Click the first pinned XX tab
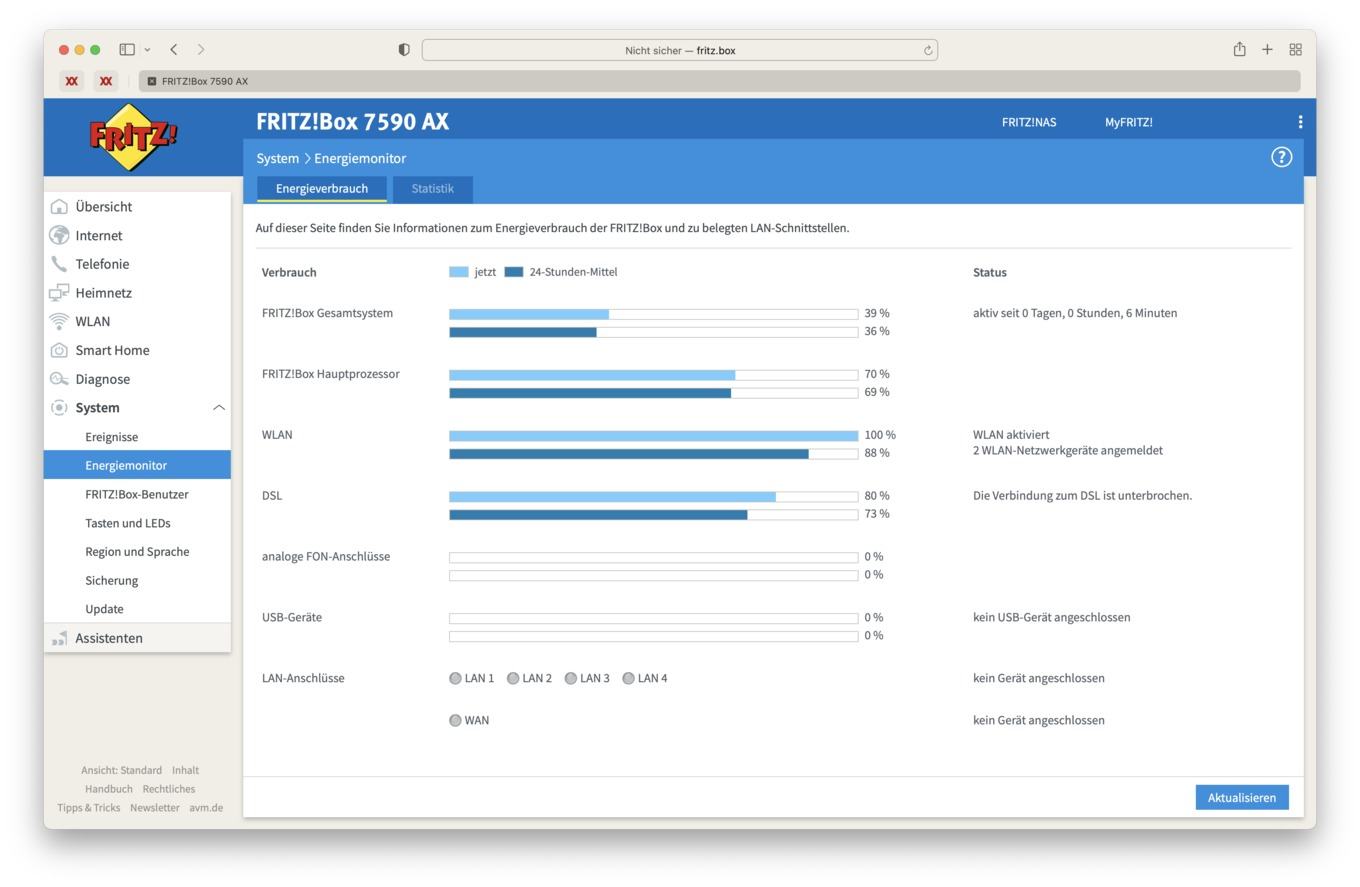 point(71,81)
